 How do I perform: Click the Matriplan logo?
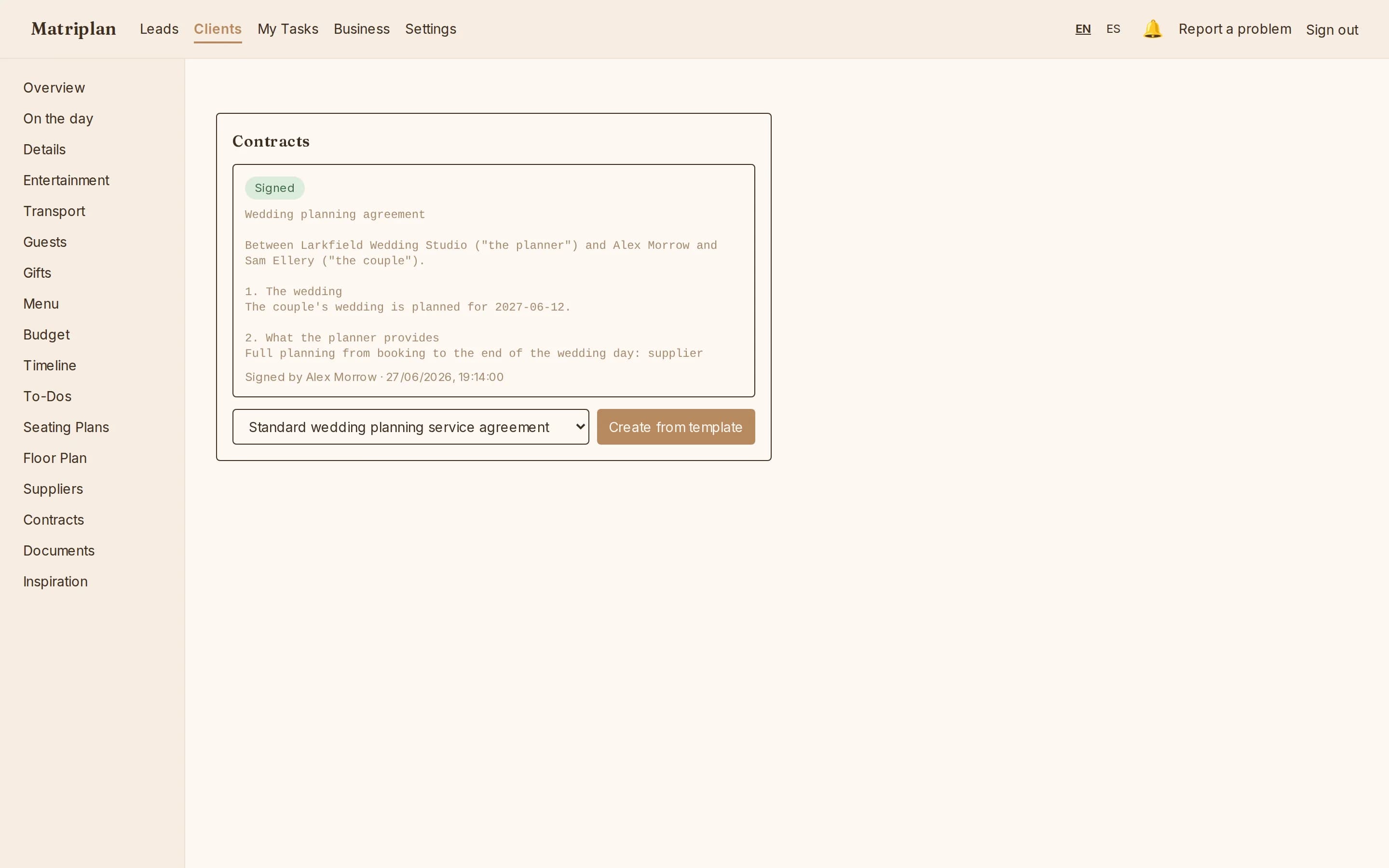(73, 29)
